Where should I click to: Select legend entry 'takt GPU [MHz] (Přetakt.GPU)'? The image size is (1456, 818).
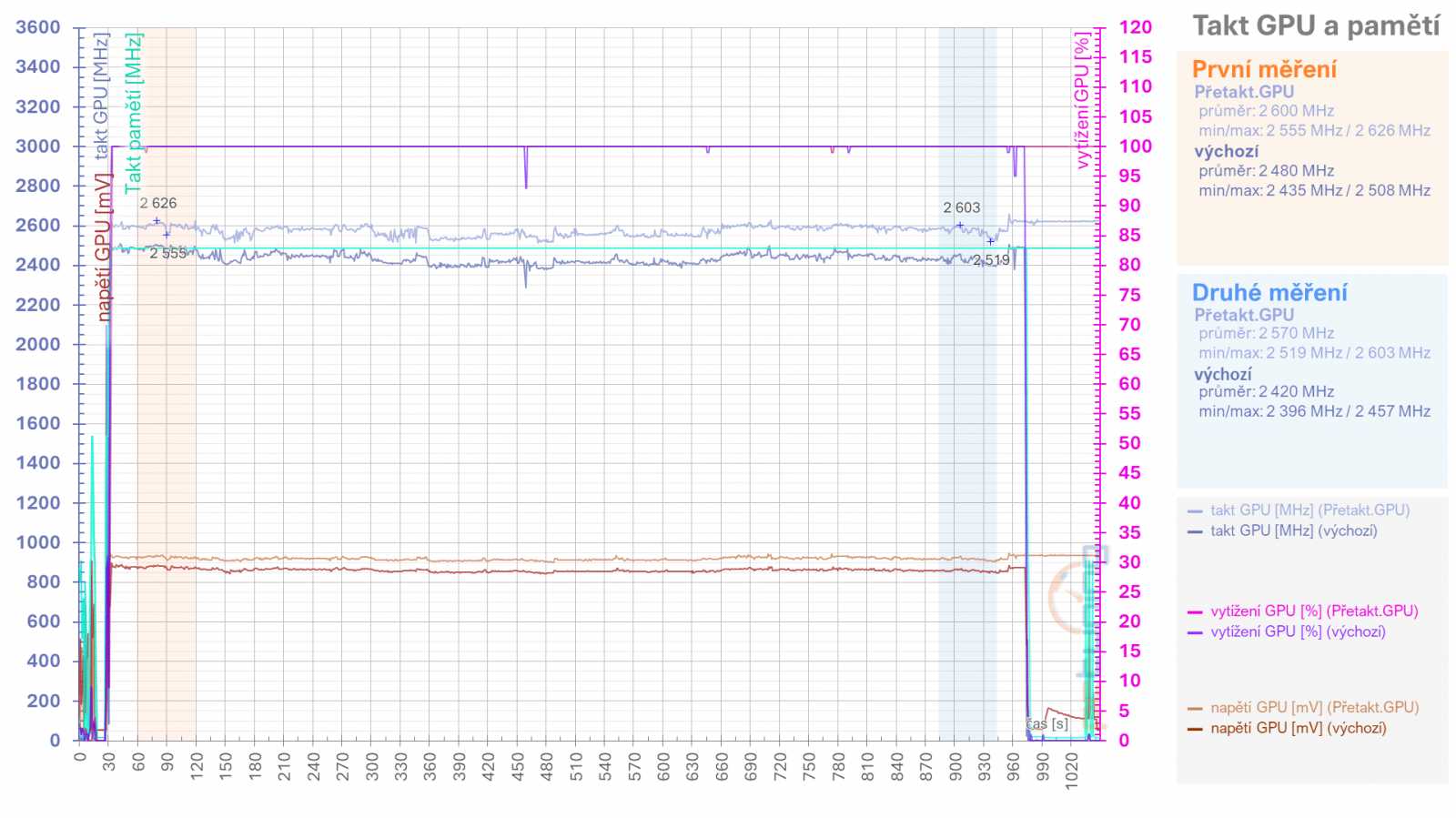tap(1309, 510)
